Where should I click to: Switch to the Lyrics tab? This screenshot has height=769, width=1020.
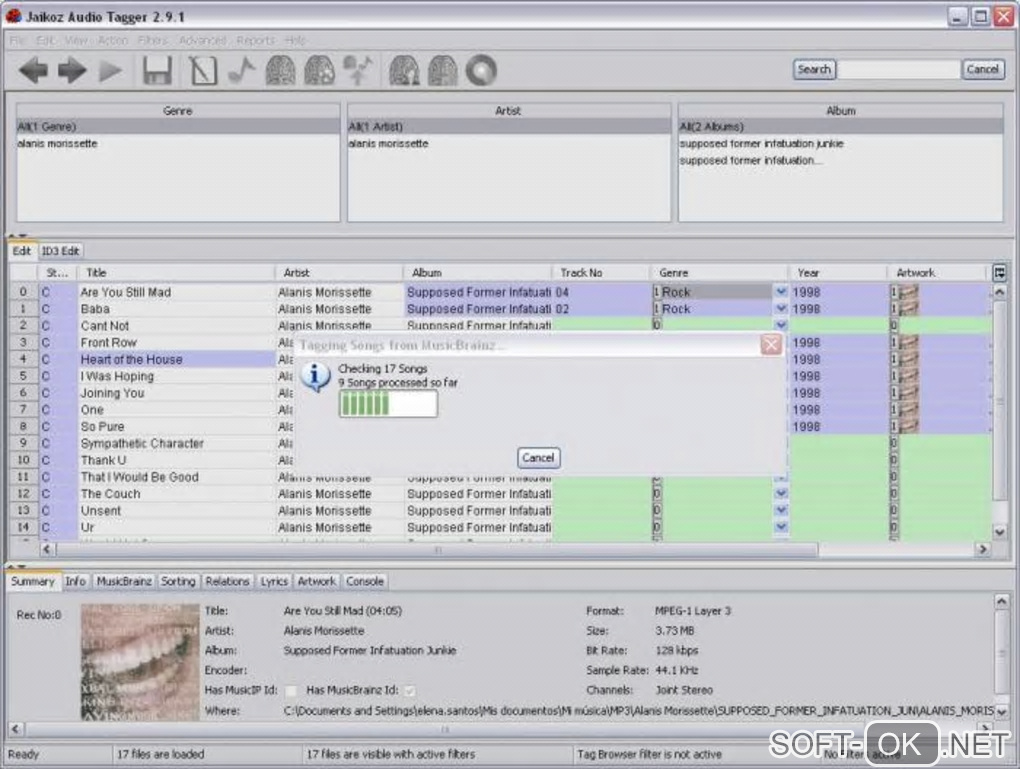pos(274,582)
